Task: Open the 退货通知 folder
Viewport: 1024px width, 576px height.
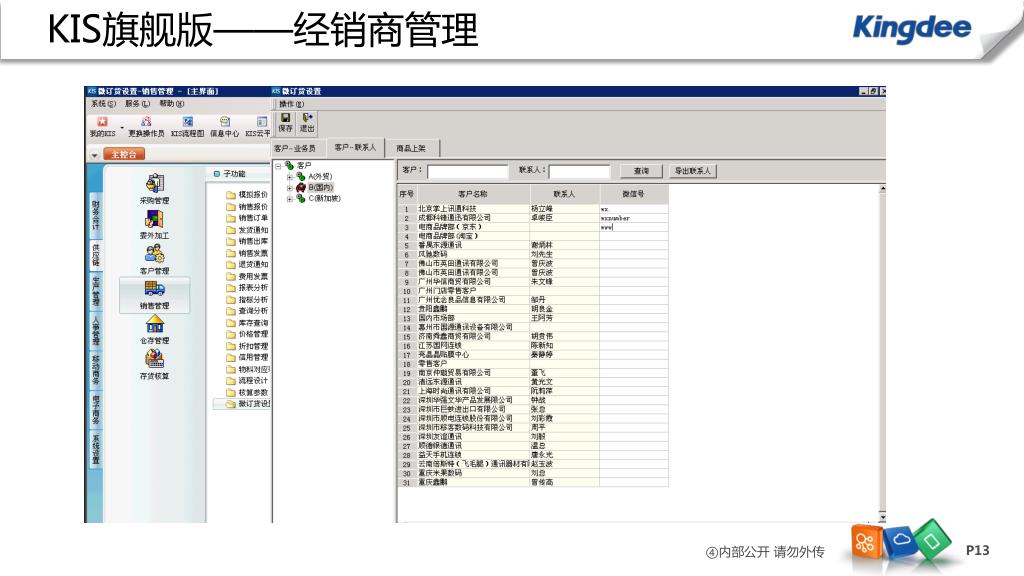Action: (x=247, y=264)
